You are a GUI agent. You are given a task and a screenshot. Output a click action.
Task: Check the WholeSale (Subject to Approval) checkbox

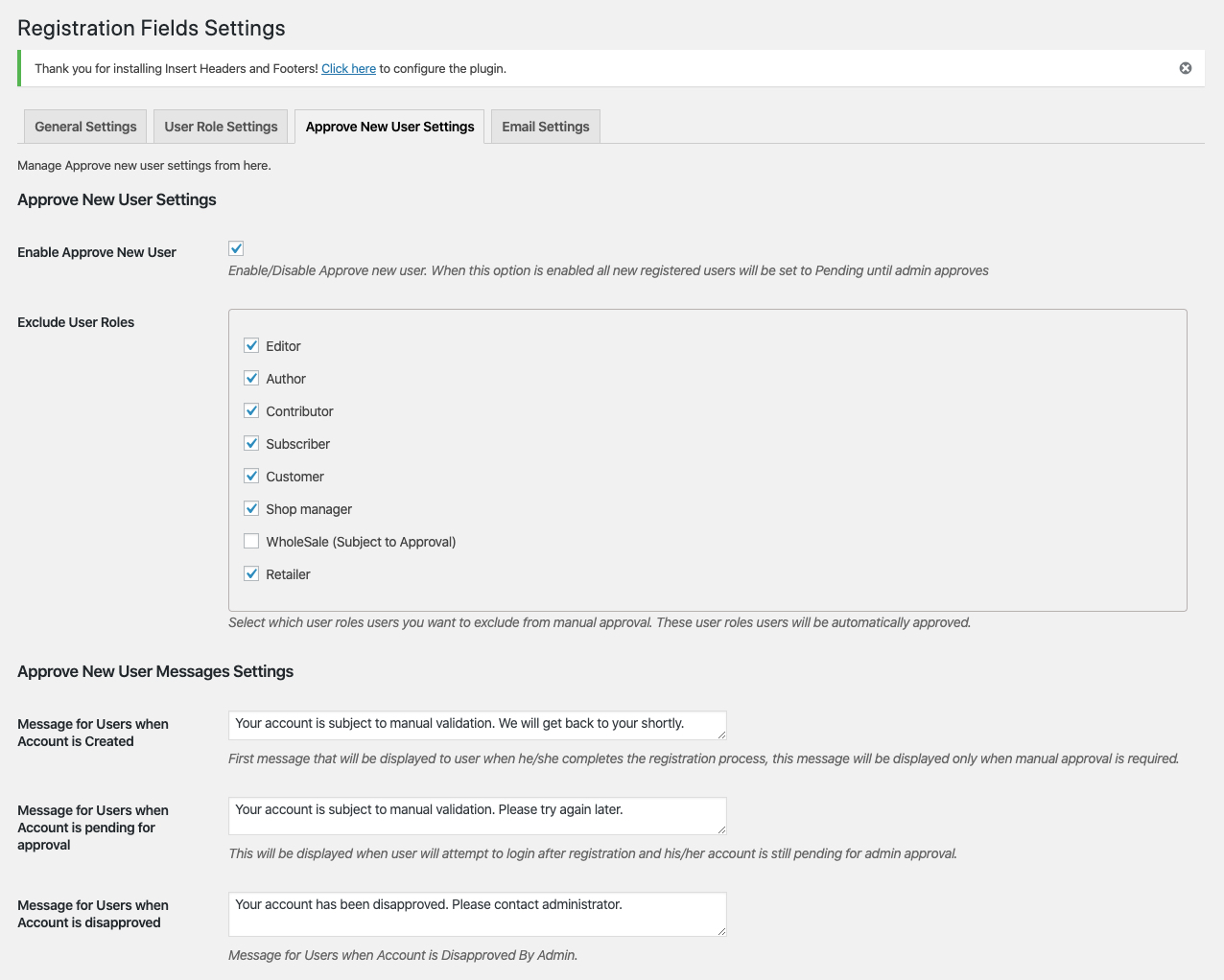pyautogui.click(x=251, y=541)
